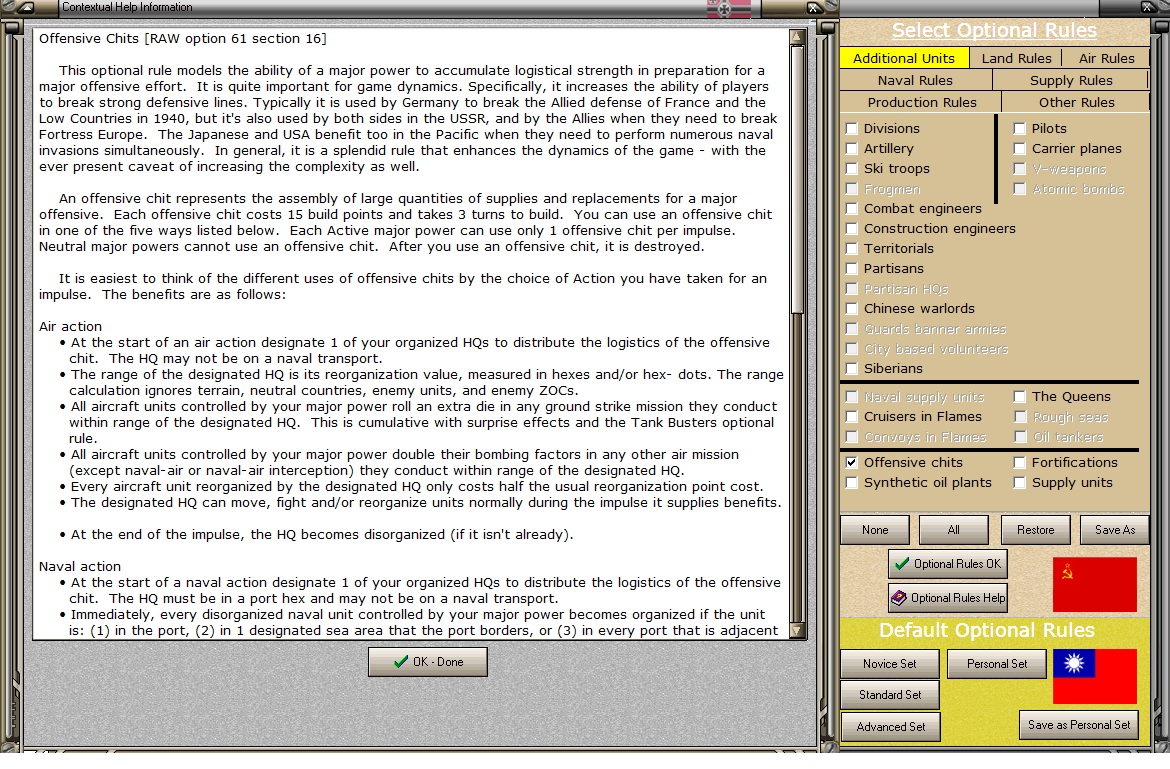Click the Restore button
The image size is (1170, 769).
click(x=1036, y=530)
